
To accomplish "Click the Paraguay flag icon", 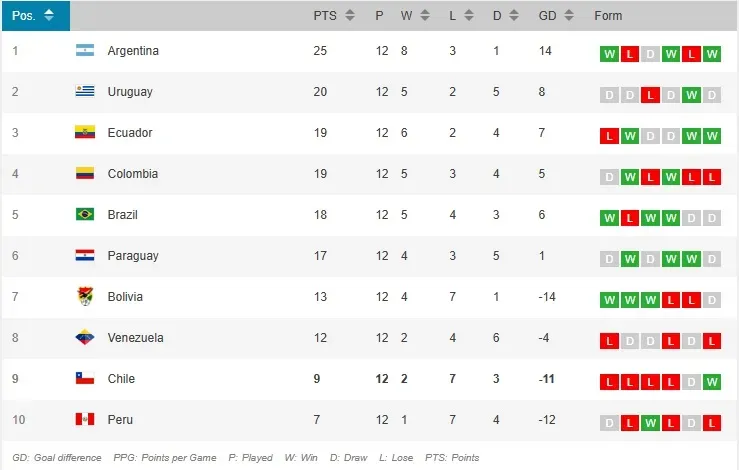I will click(85, 256).
